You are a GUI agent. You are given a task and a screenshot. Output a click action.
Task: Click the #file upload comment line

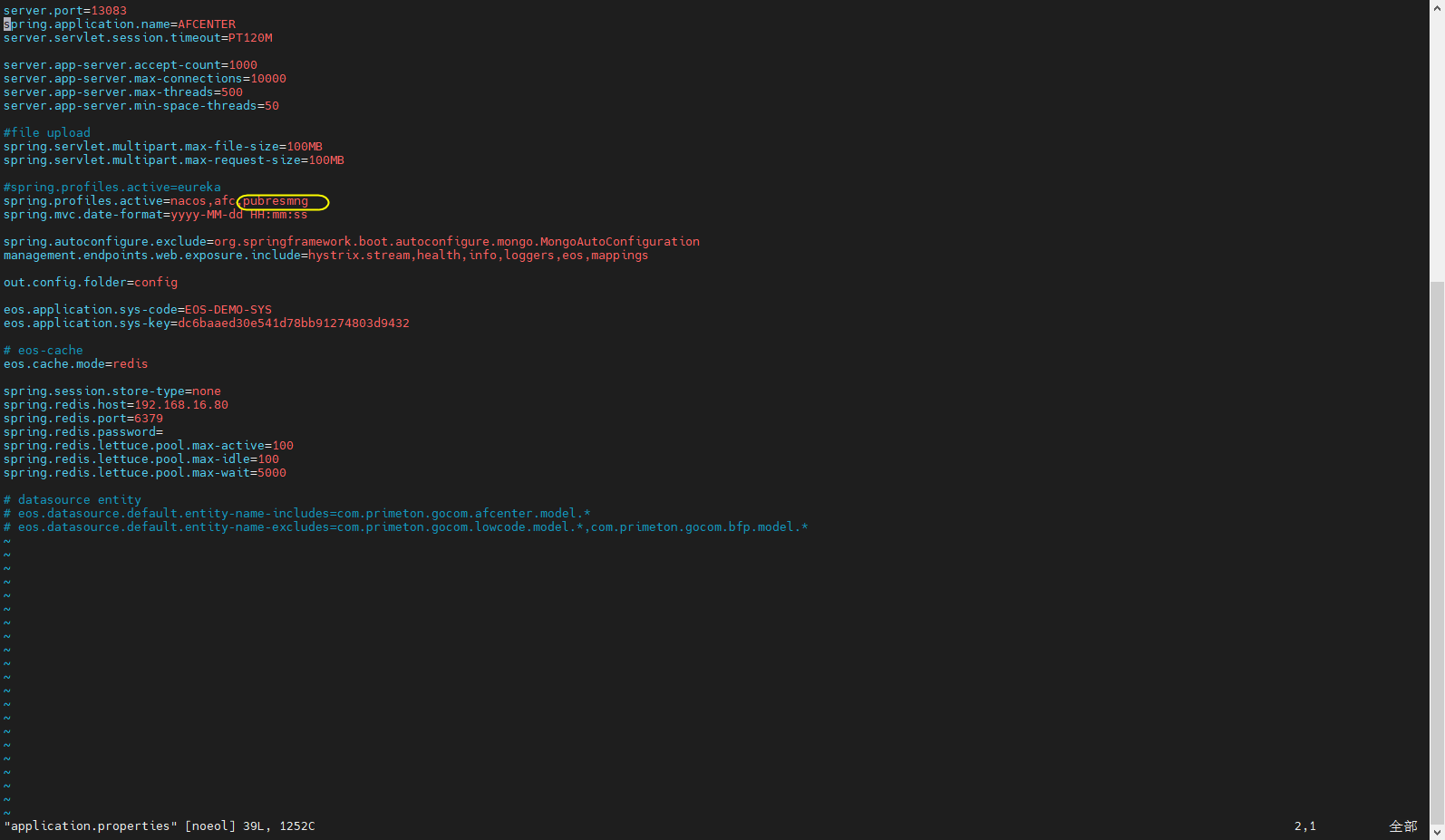click(x=47, y=133)
